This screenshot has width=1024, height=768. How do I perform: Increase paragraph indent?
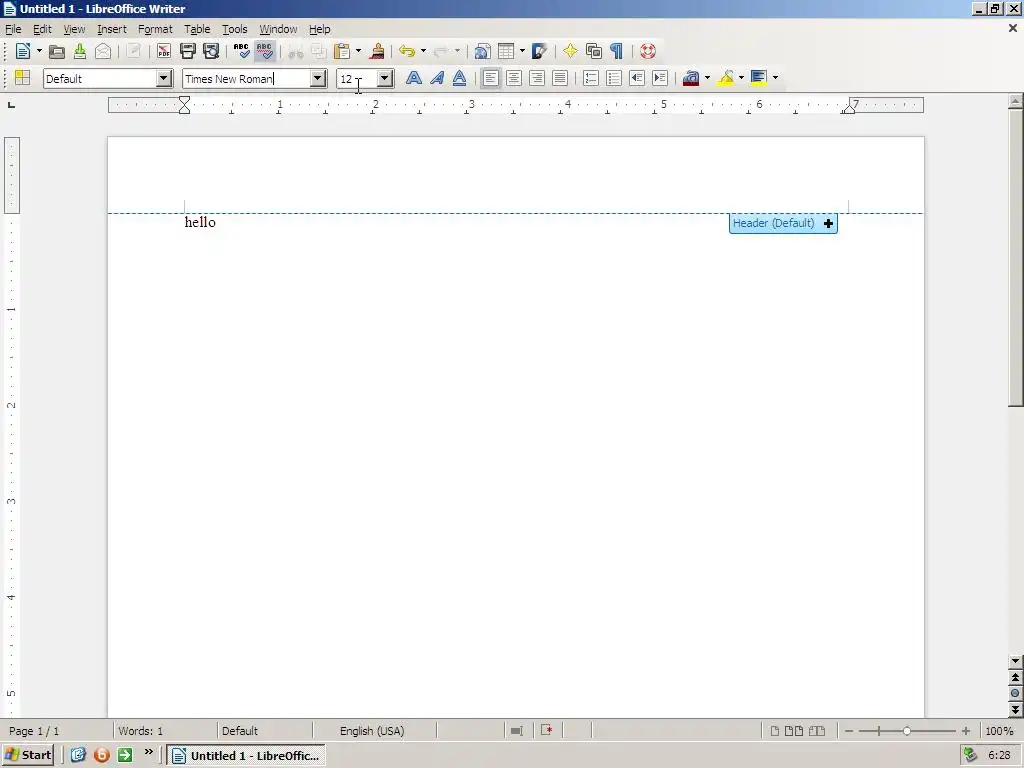(660, 78)
